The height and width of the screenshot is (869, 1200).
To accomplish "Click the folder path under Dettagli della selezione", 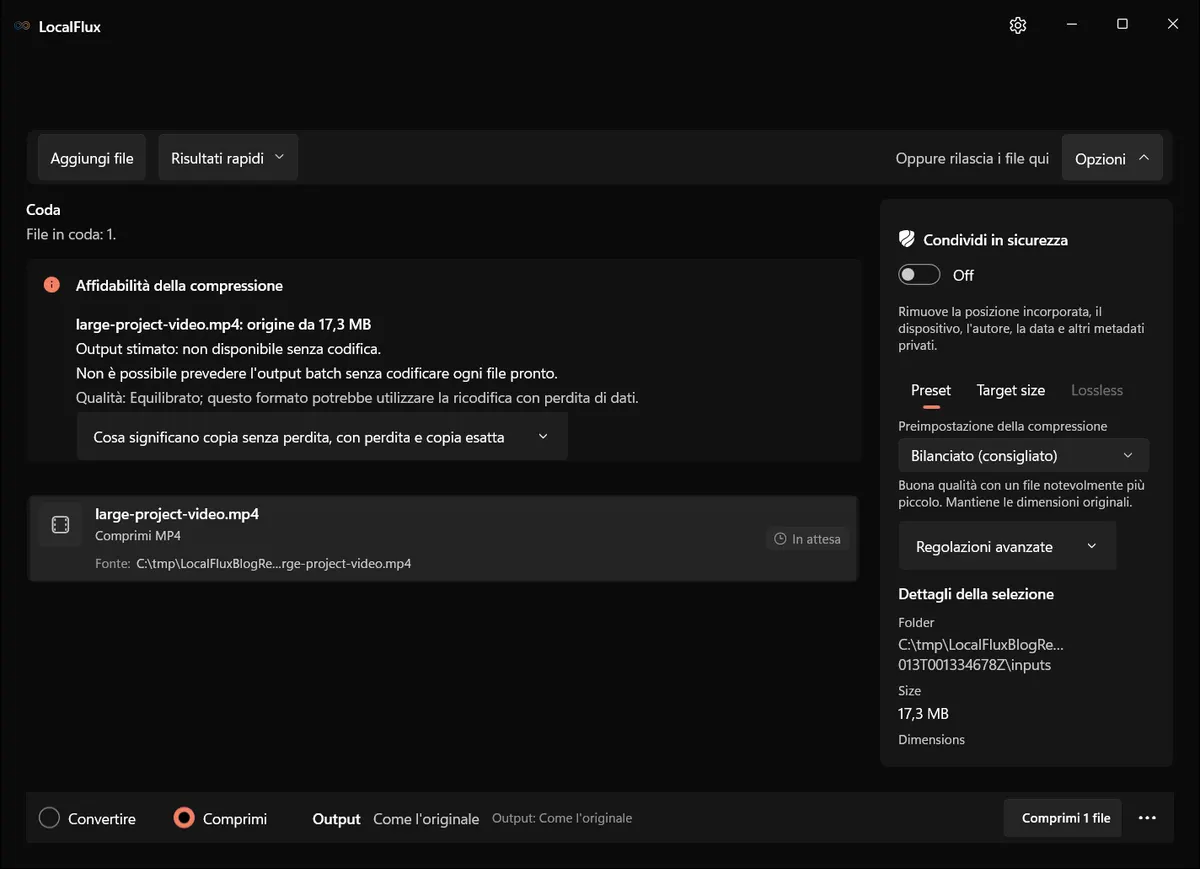I will click(x=981, y=654).
